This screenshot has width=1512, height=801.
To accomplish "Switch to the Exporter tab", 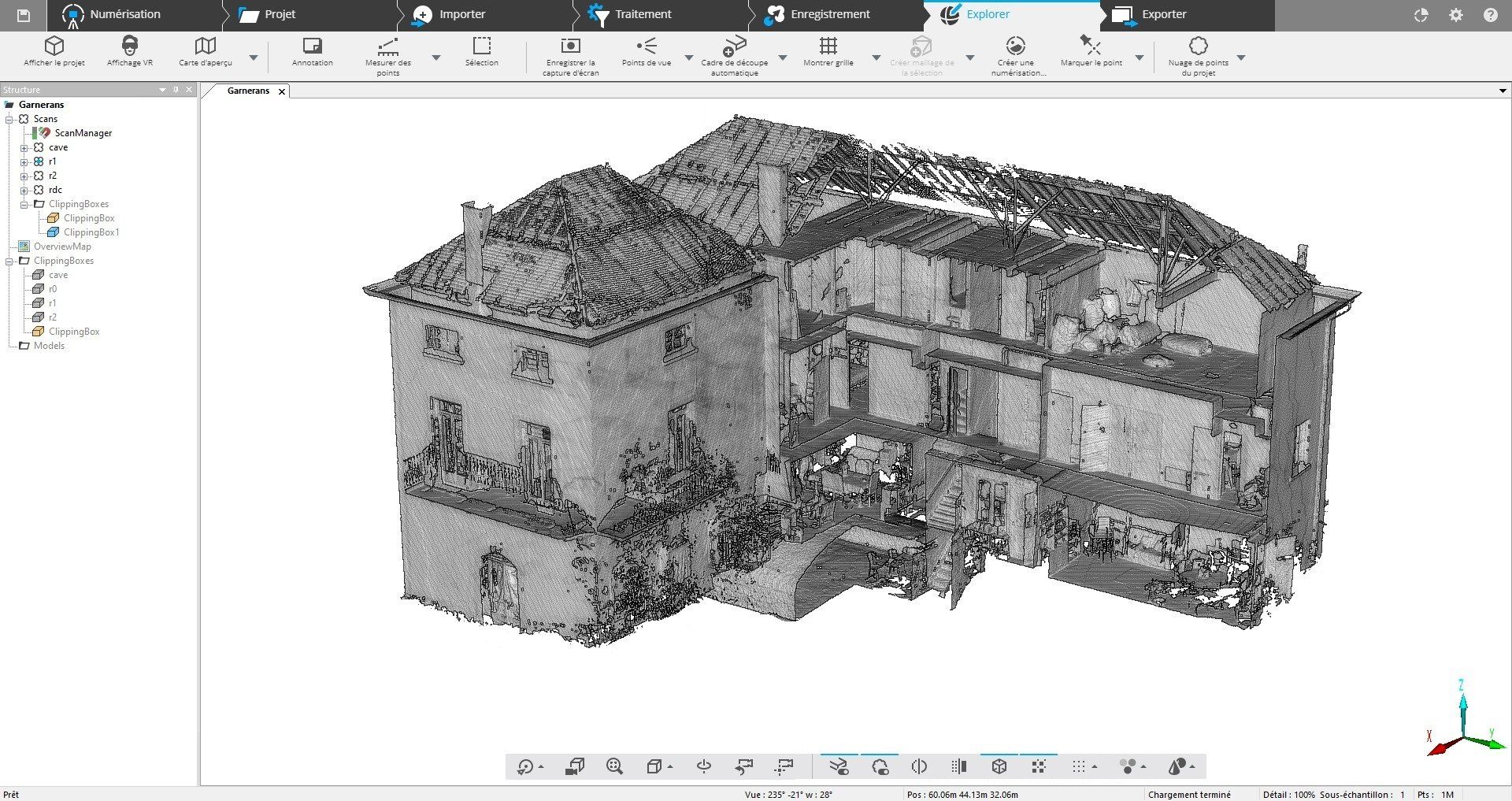I will (x=1163, y=14).
